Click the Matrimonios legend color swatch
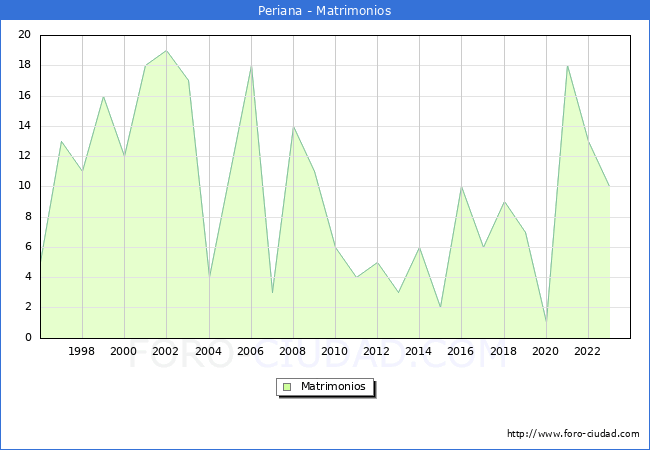This screenshot has height=450, width=650. pyautogui.click(x=287, y=387)
